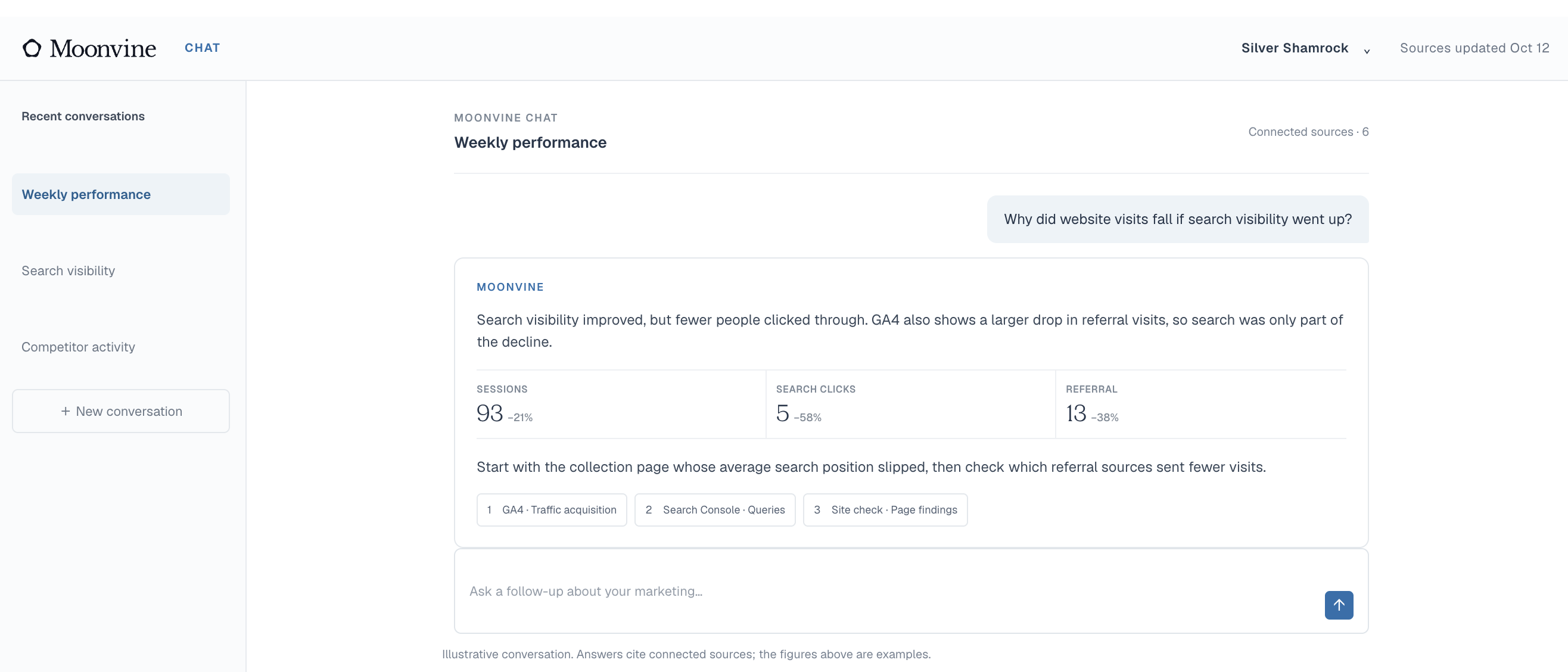Click the -58% search clicks change
This screenshot has width=1568, height=672.
pyautogui.click(x=807, y=418)
